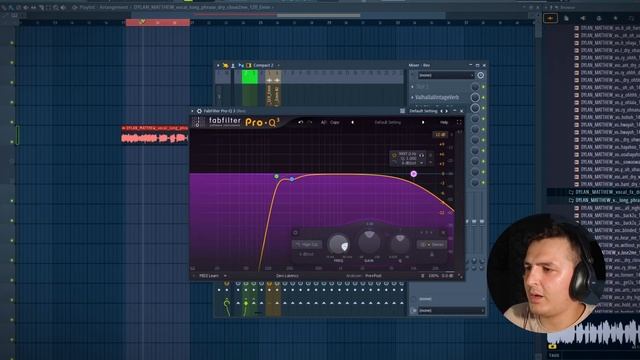The width and height of the screenshot is (640, 360).
Task: Click the undo arrow in Pro-Q 3
Action: click(300, 122)
